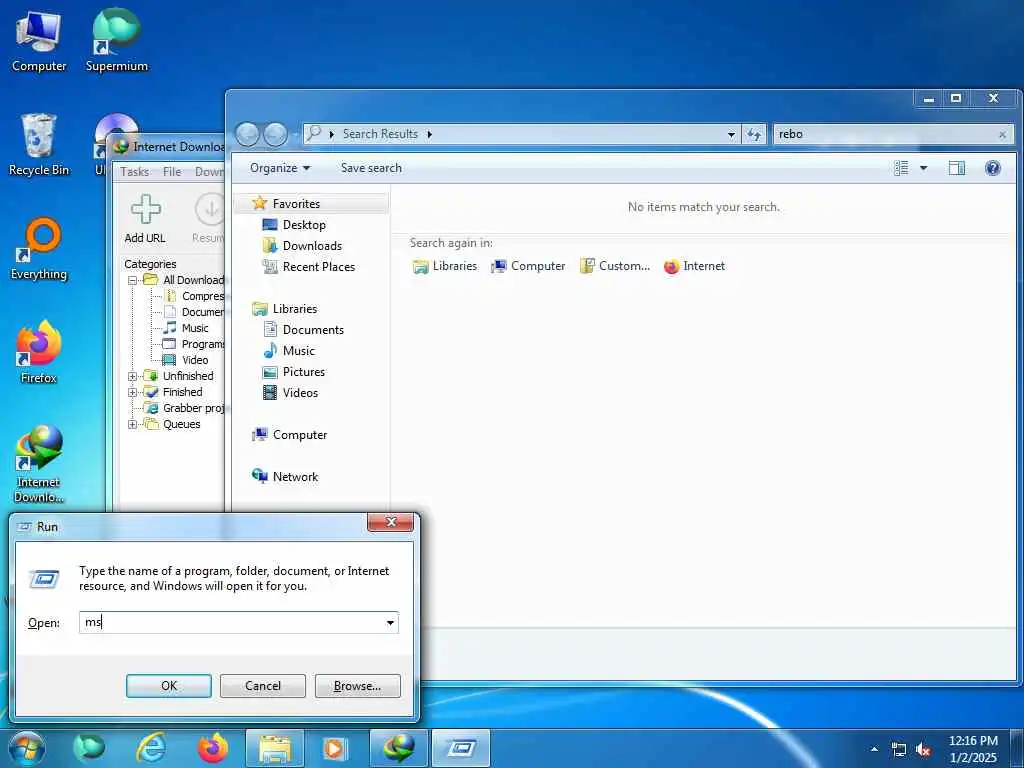
Task: Click OK in the Run dialog
Action: 168,686
